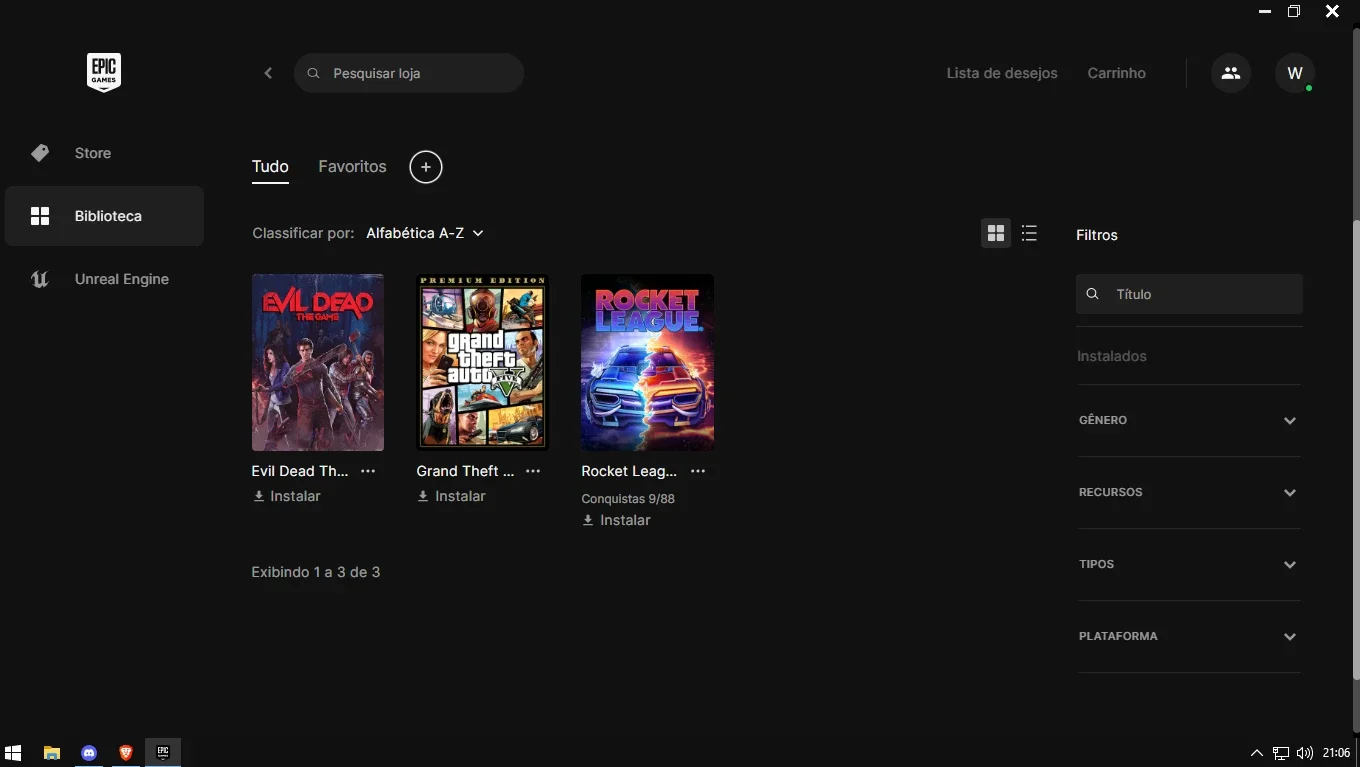Open Grand Theft Auto more options menu
This screenshot has height=767, width=1360.
533,471
